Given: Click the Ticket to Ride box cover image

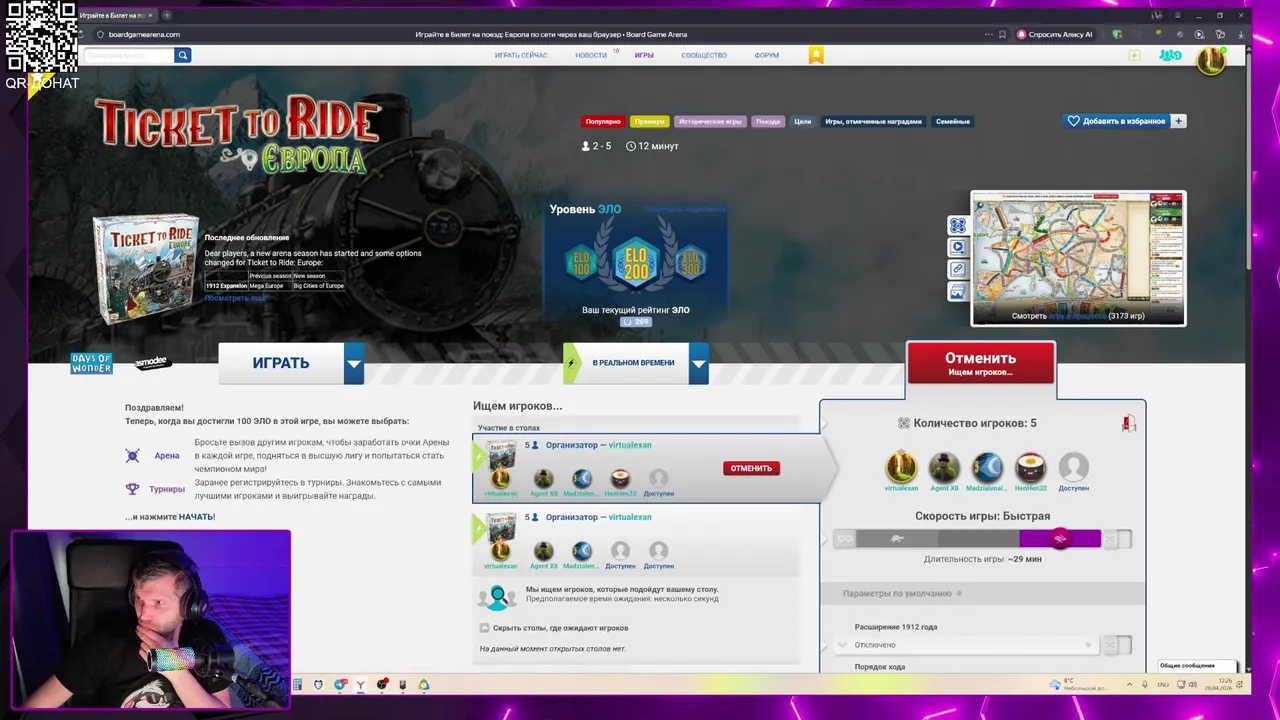Looking at the screenshot, I should click(x=146, y=269).
